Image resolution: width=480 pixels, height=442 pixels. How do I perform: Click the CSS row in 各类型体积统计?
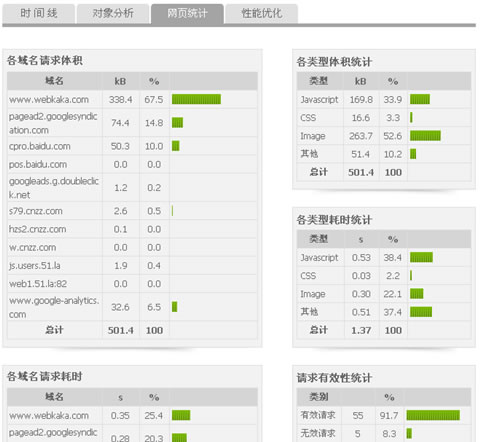pos(384,118)
